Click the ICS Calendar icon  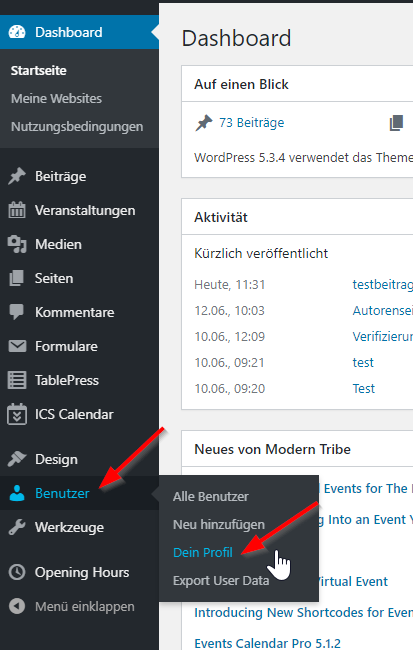click(17, 414)
